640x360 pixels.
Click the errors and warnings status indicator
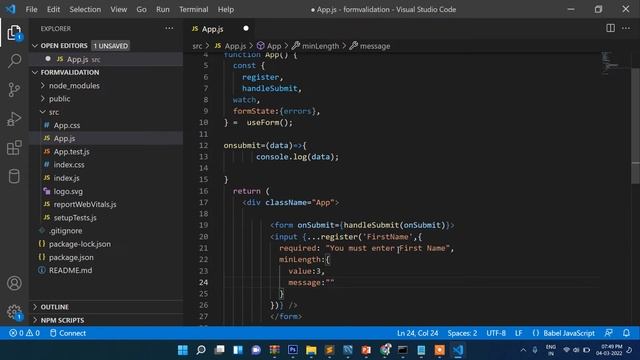[x=24, y=333]
